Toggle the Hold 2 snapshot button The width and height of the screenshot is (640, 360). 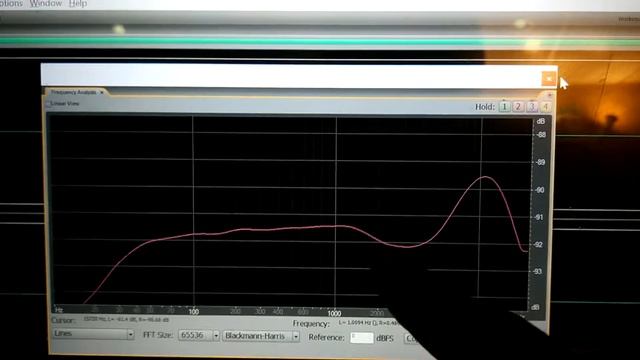tap(518, 107)
